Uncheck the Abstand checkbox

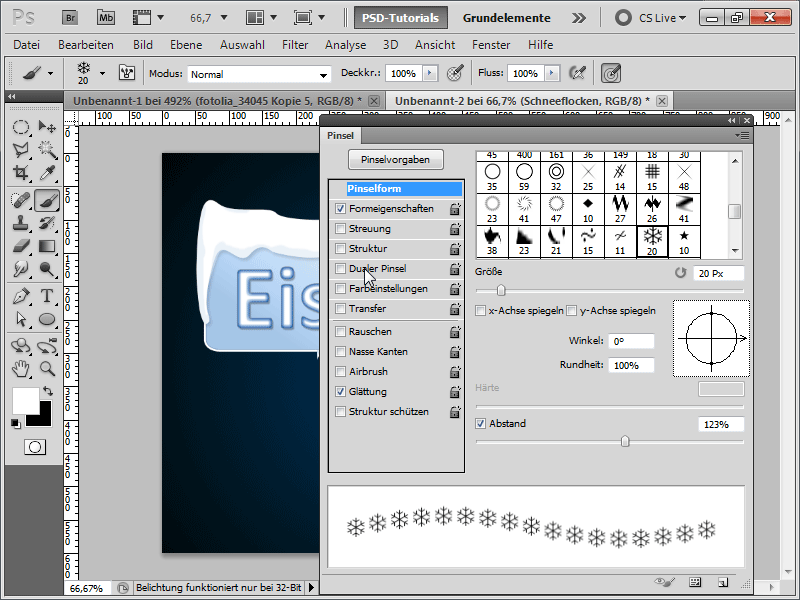tap(480, 424)
